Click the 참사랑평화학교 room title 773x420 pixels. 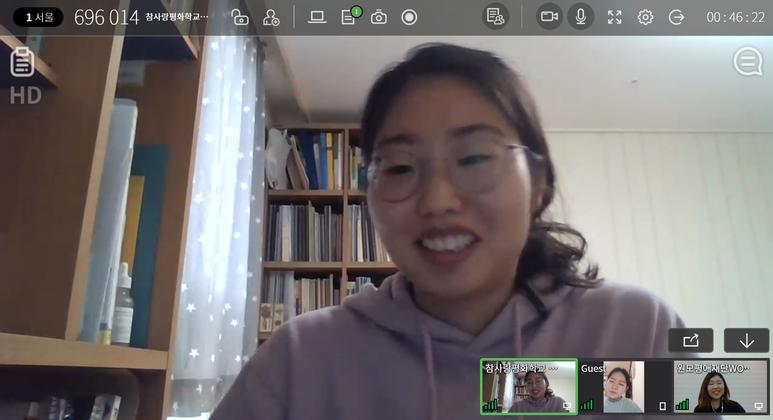(176, 17)
